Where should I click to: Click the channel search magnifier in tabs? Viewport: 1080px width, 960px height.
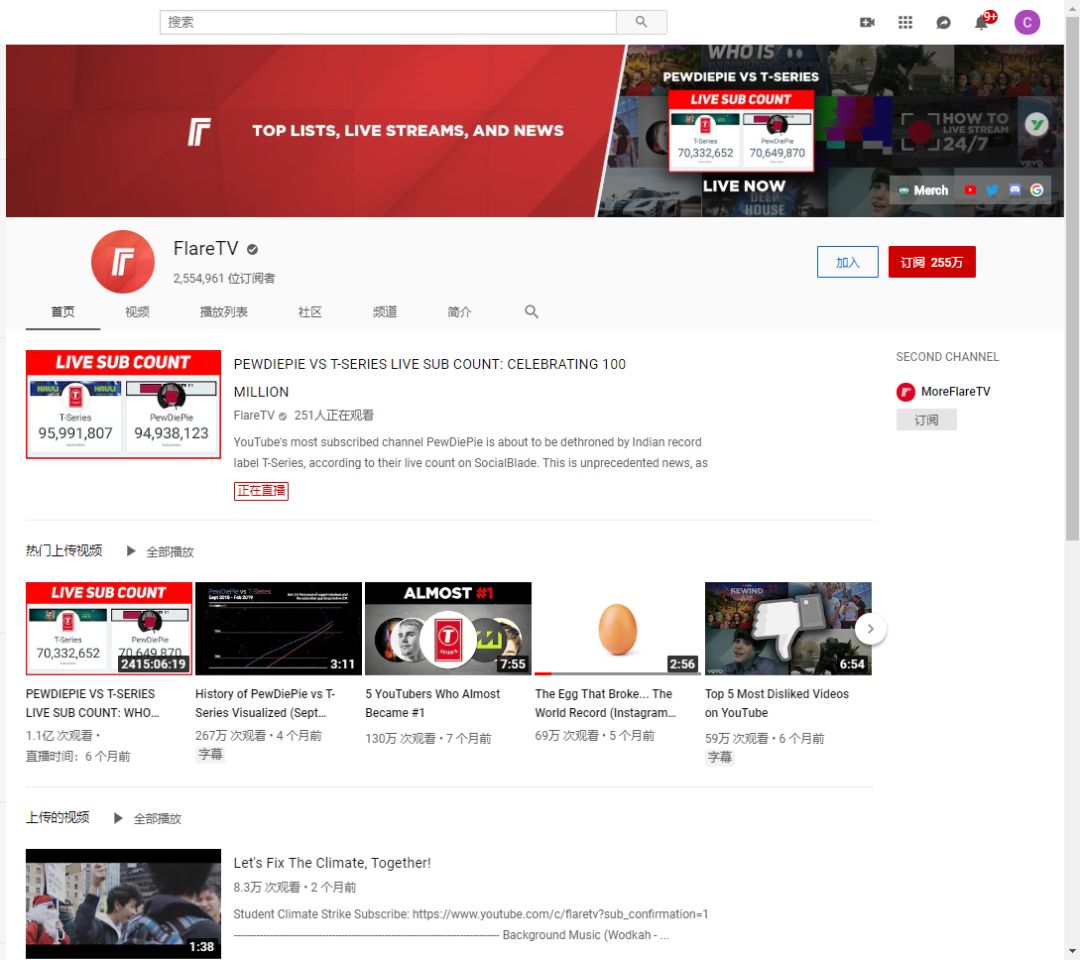pos(531,311)
